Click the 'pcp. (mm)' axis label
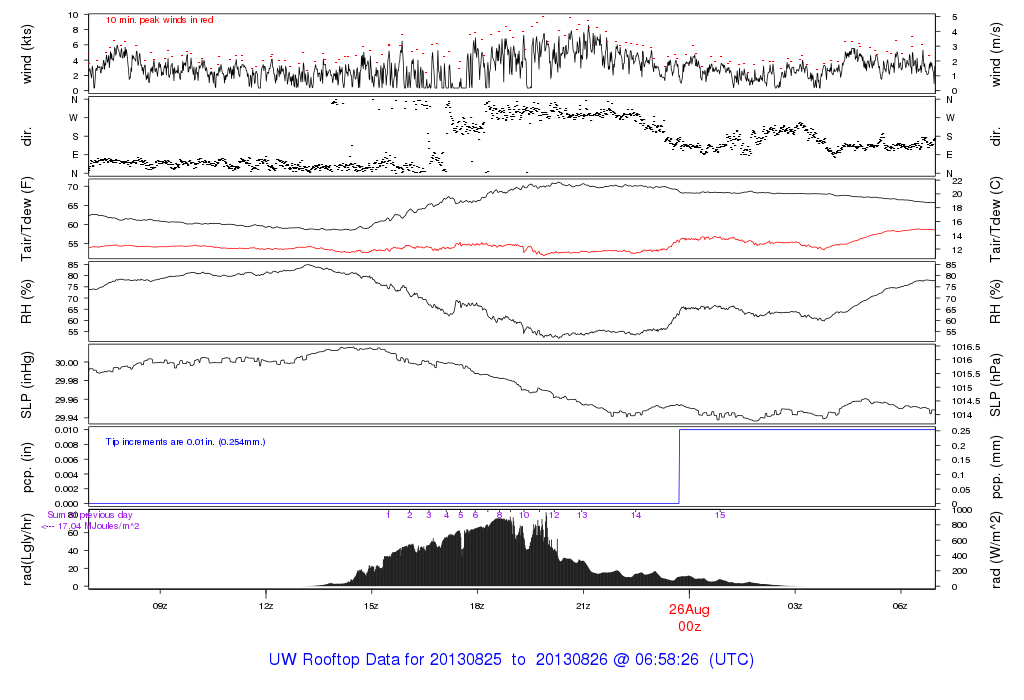The width and height of the screenshot is (1024, 700). 995,468
